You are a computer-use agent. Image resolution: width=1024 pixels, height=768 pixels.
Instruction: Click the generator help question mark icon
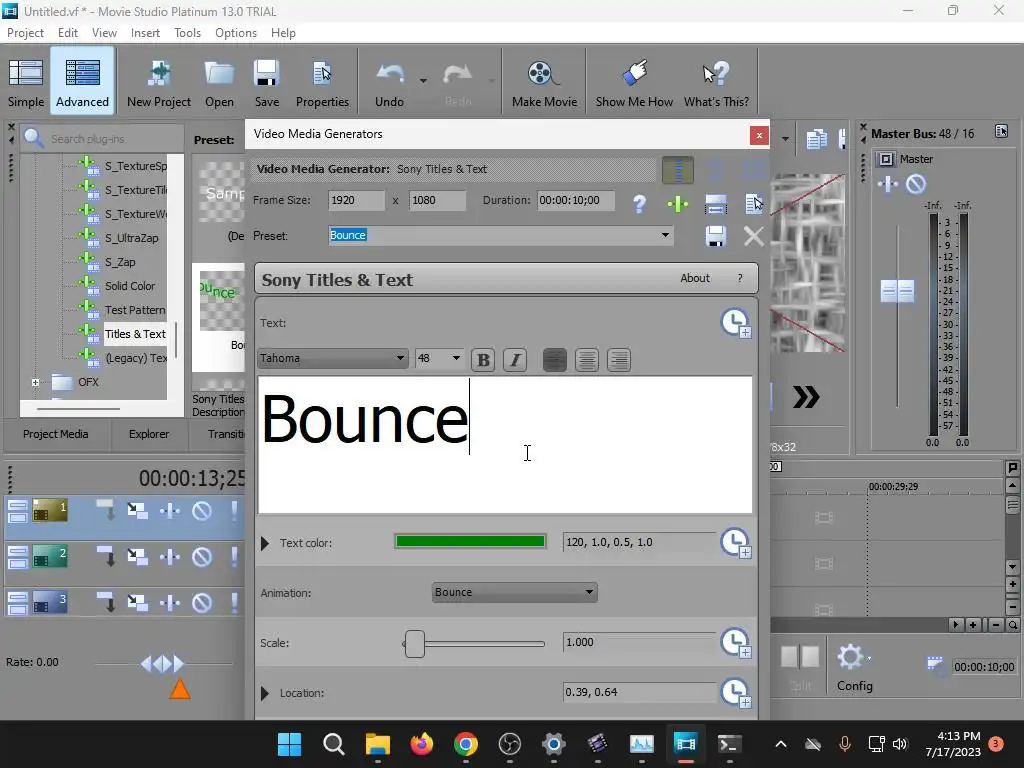click(639, 204)
